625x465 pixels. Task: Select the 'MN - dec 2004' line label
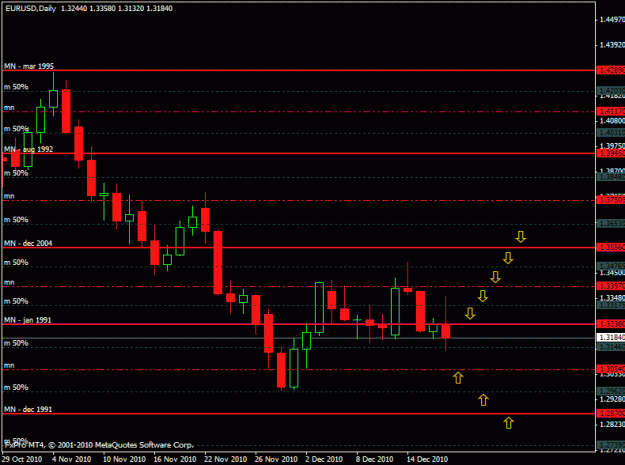pos(28,243)
